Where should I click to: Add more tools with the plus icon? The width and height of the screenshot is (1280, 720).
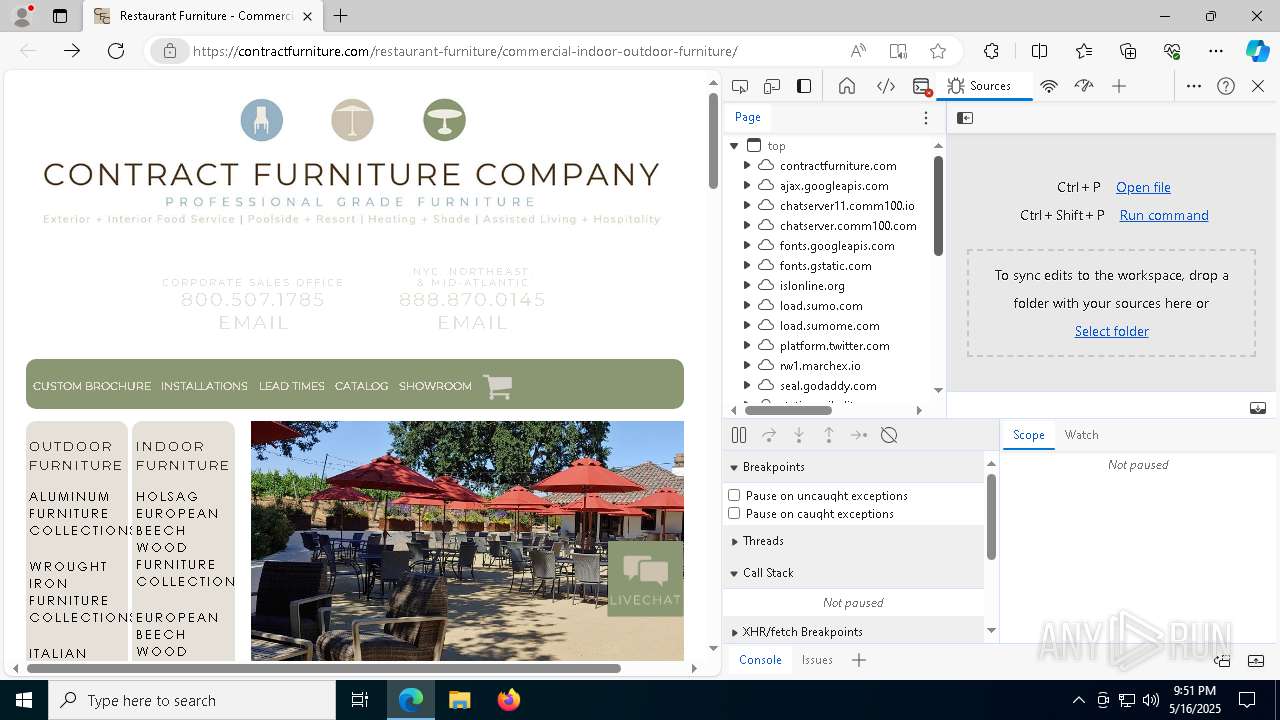[1119, 86]
